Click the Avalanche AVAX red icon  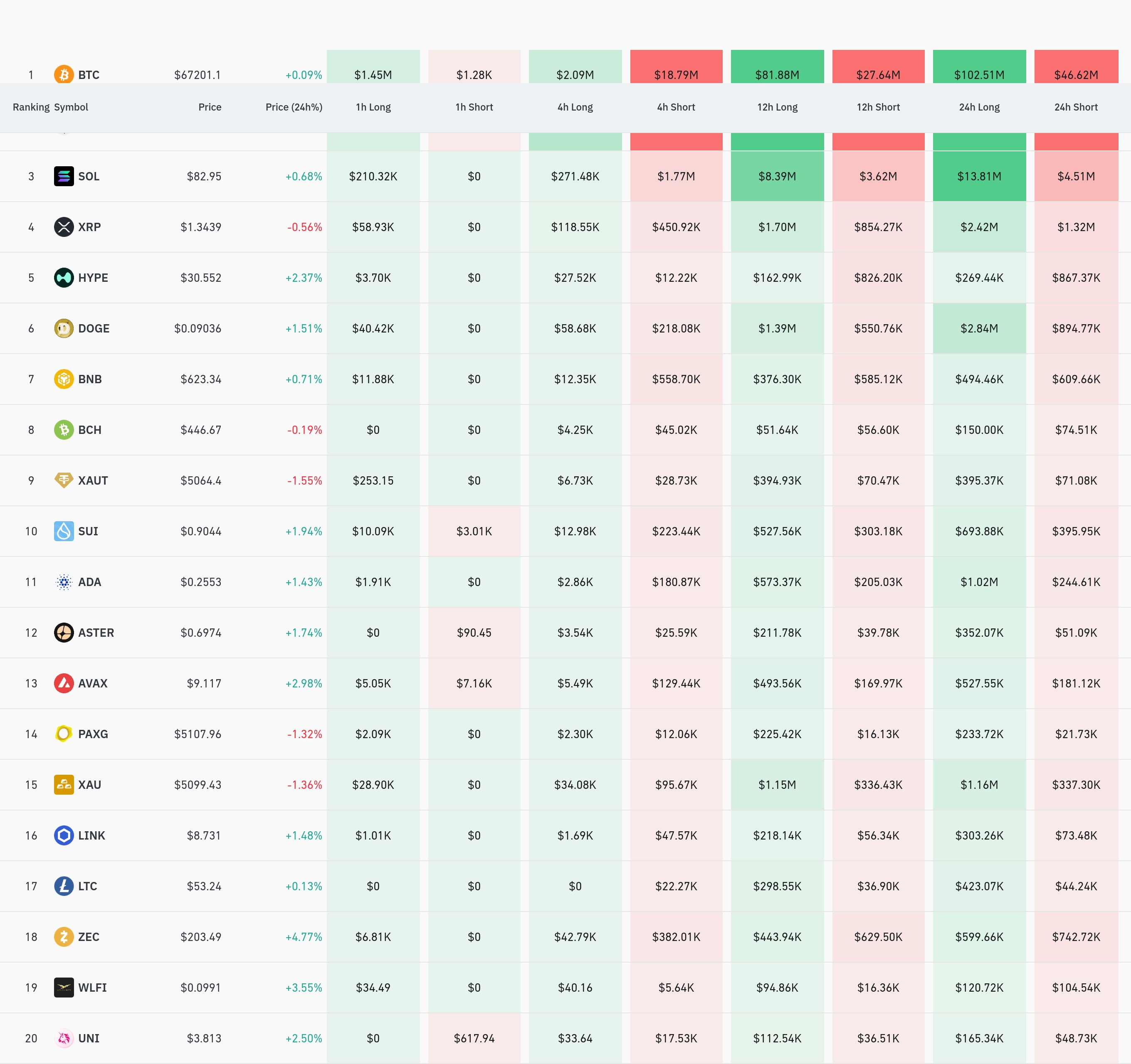point(64,683)
